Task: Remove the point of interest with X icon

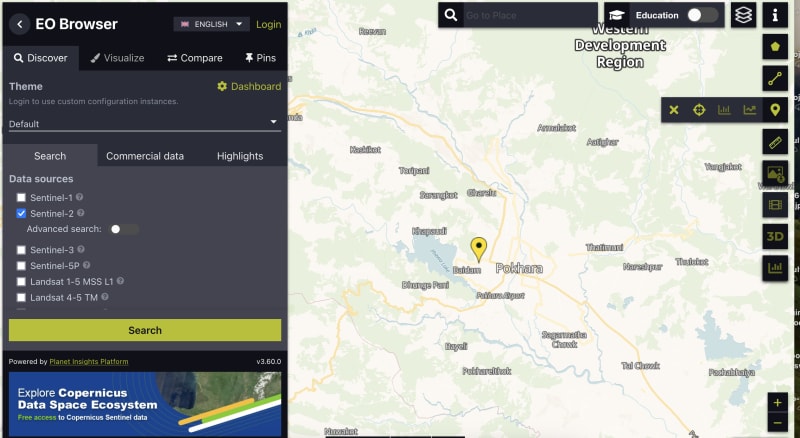Action: click(x=674, y=110)
